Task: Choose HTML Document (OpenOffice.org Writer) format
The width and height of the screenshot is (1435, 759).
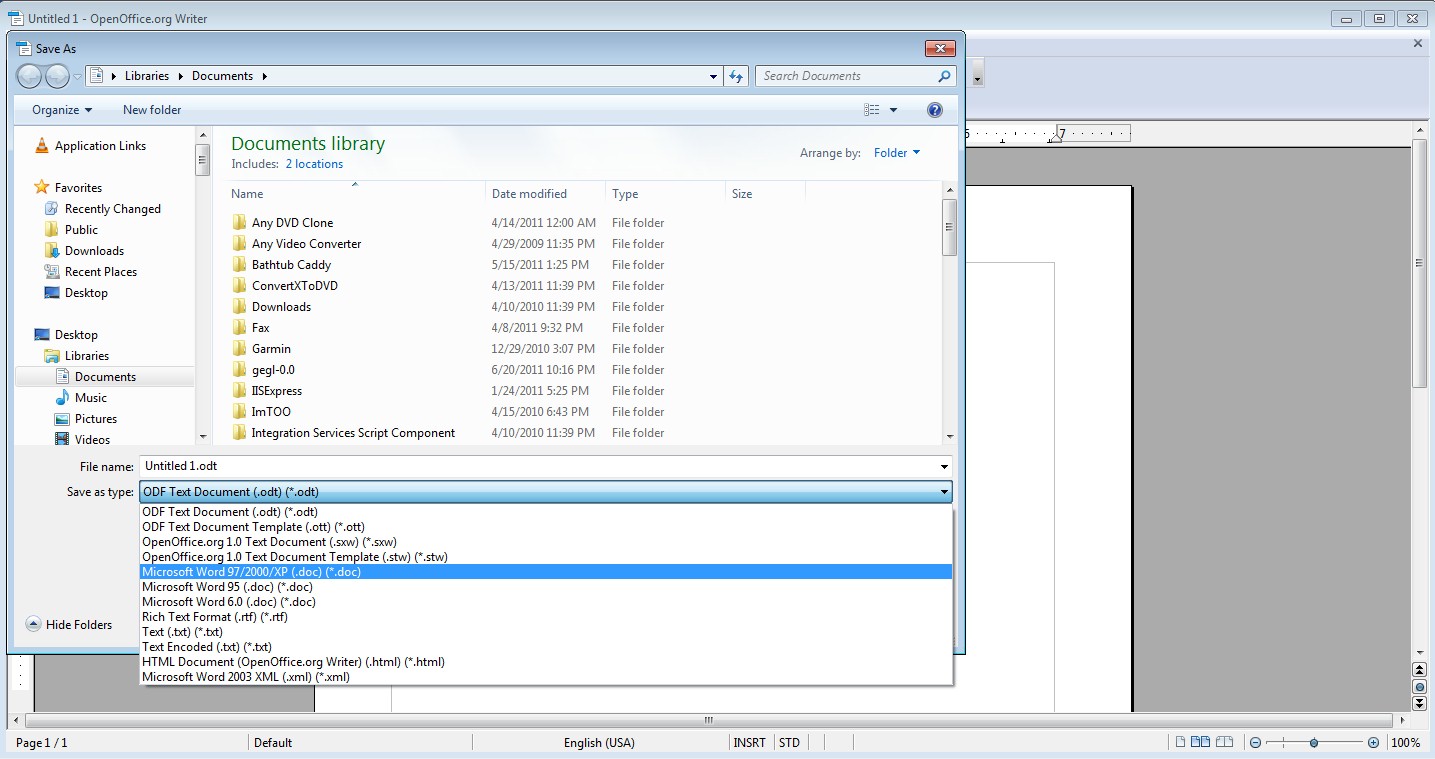Action: (x=546, y=662)
